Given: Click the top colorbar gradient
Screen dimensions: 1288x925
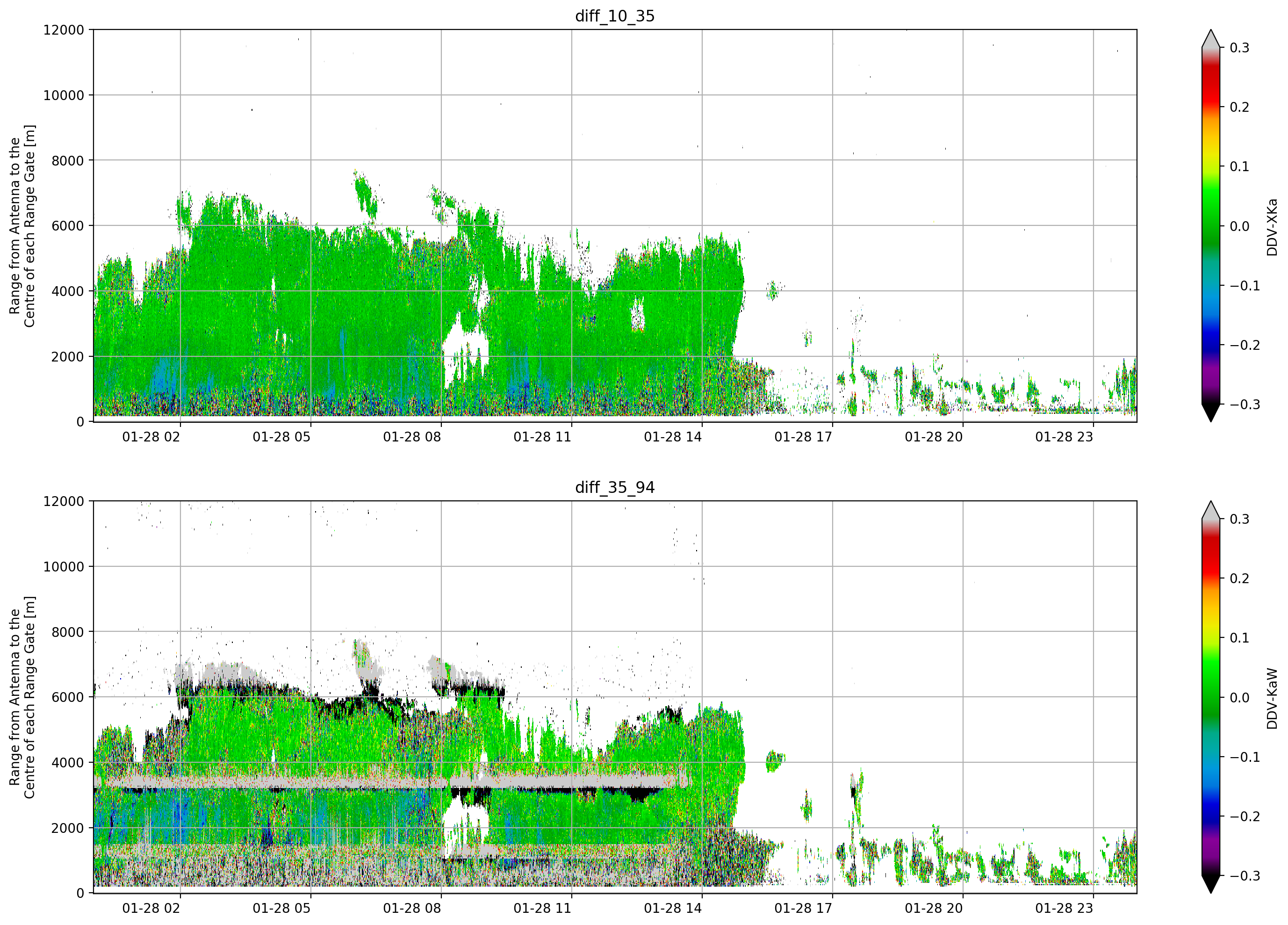Looking at the screenshot, I should pos(1211,225).
